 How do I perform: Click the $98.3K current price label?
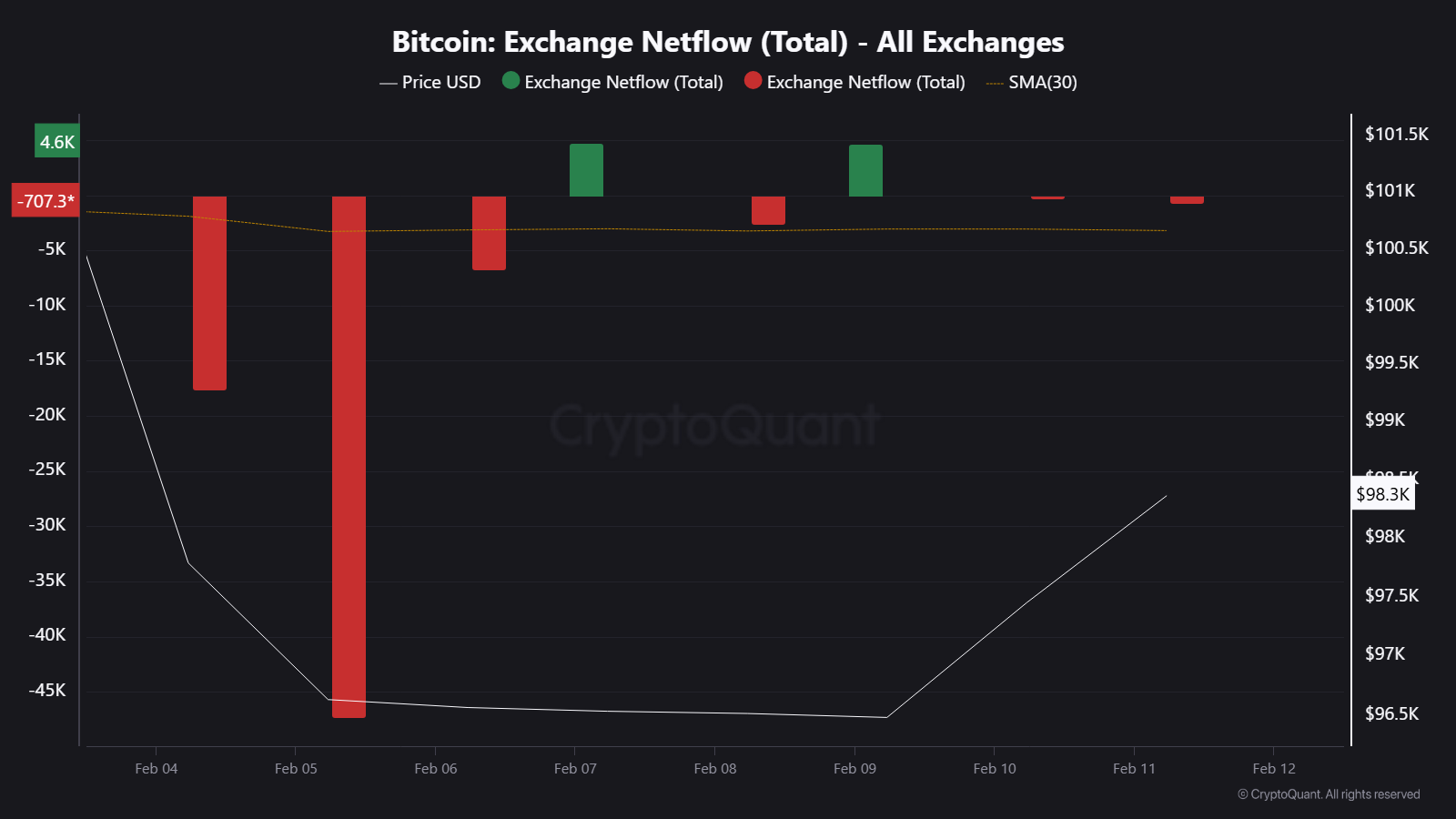click(x=1382, y=494)
